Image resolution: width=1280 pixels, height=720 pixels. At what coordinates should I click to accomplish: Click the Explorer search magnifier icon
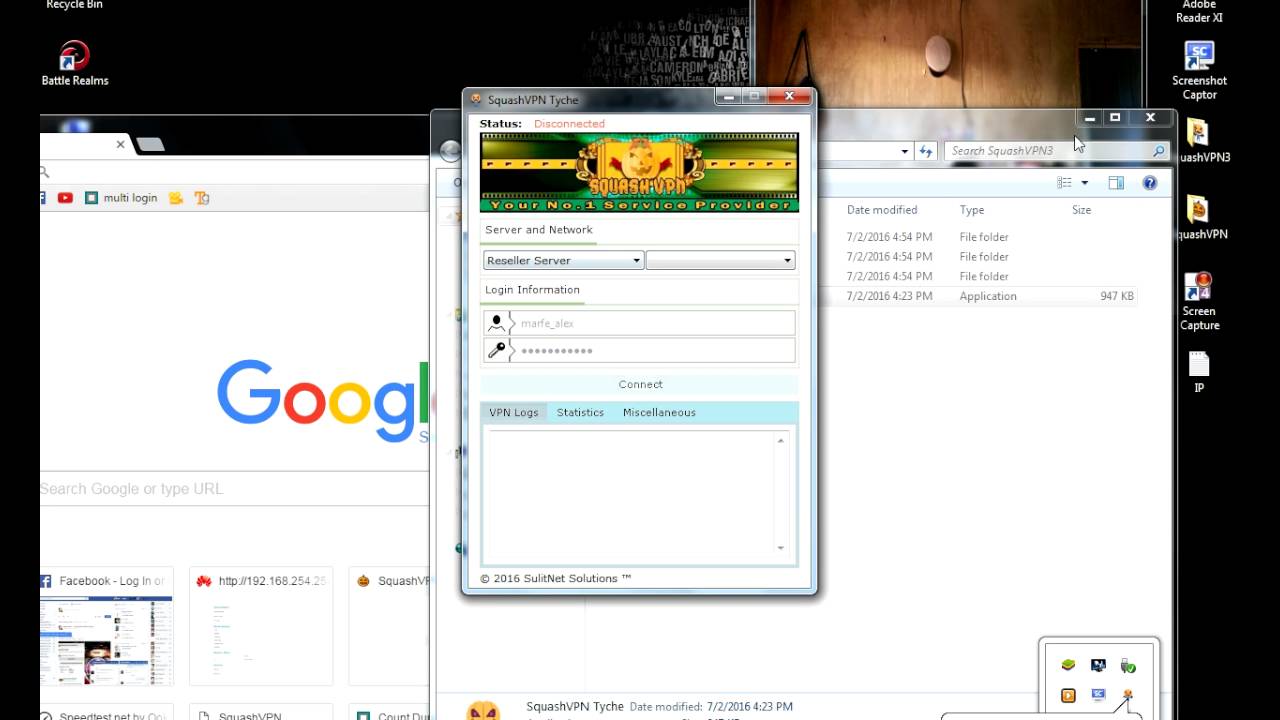pyautogui.click(x=1159, y=151)
